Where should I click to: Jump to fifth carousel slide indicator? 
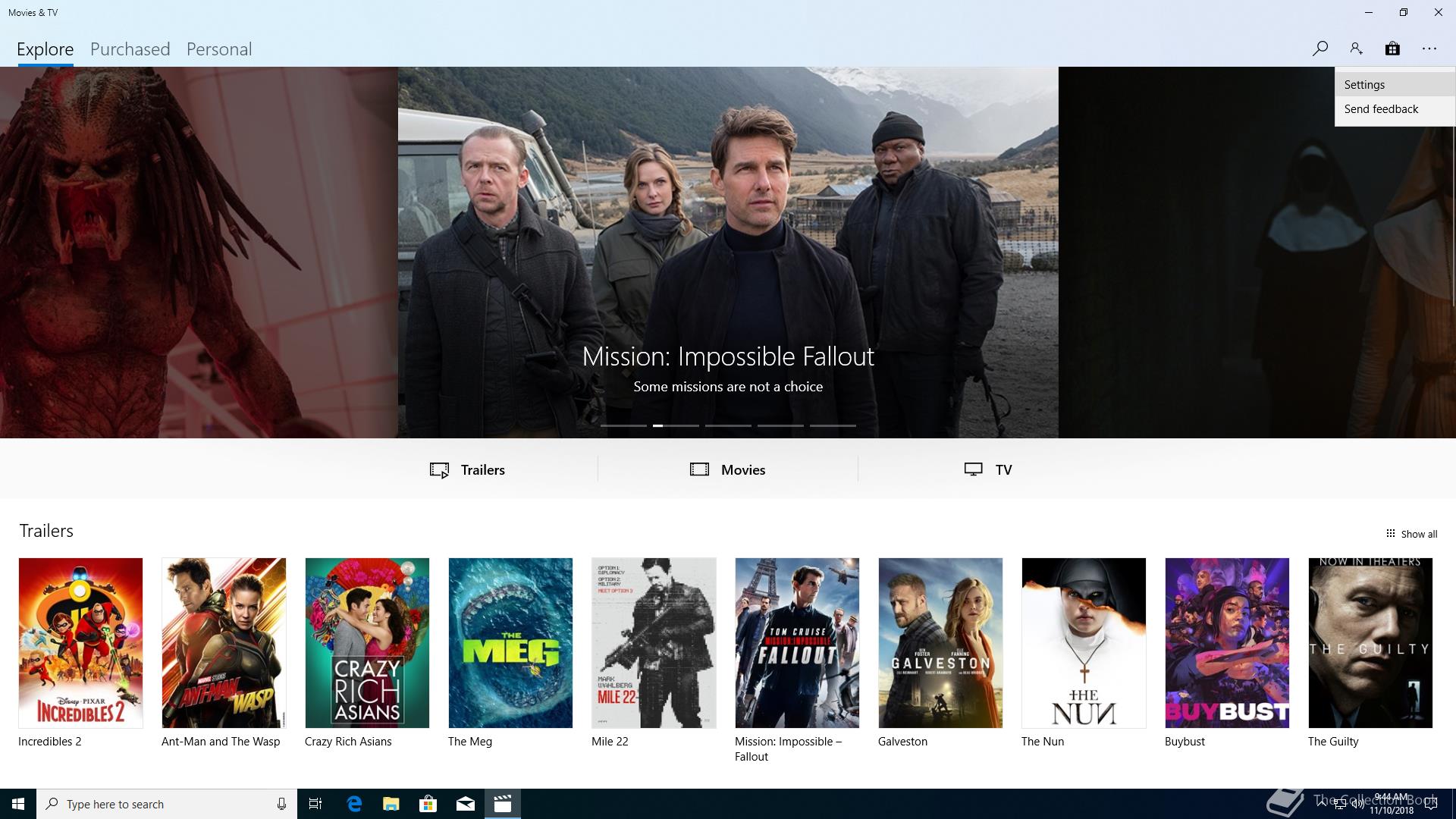click(833, 425)
